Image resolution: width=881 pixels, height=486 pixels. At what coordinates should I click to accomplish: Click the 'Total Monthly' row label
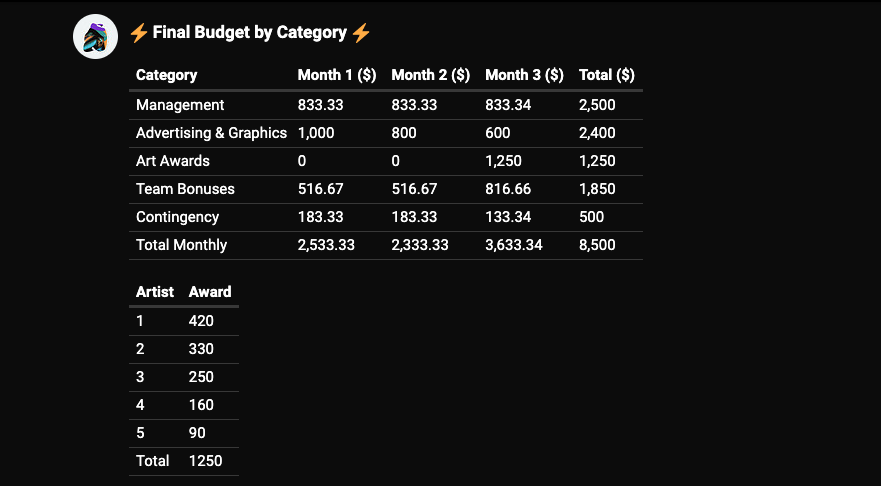(181, 245)
